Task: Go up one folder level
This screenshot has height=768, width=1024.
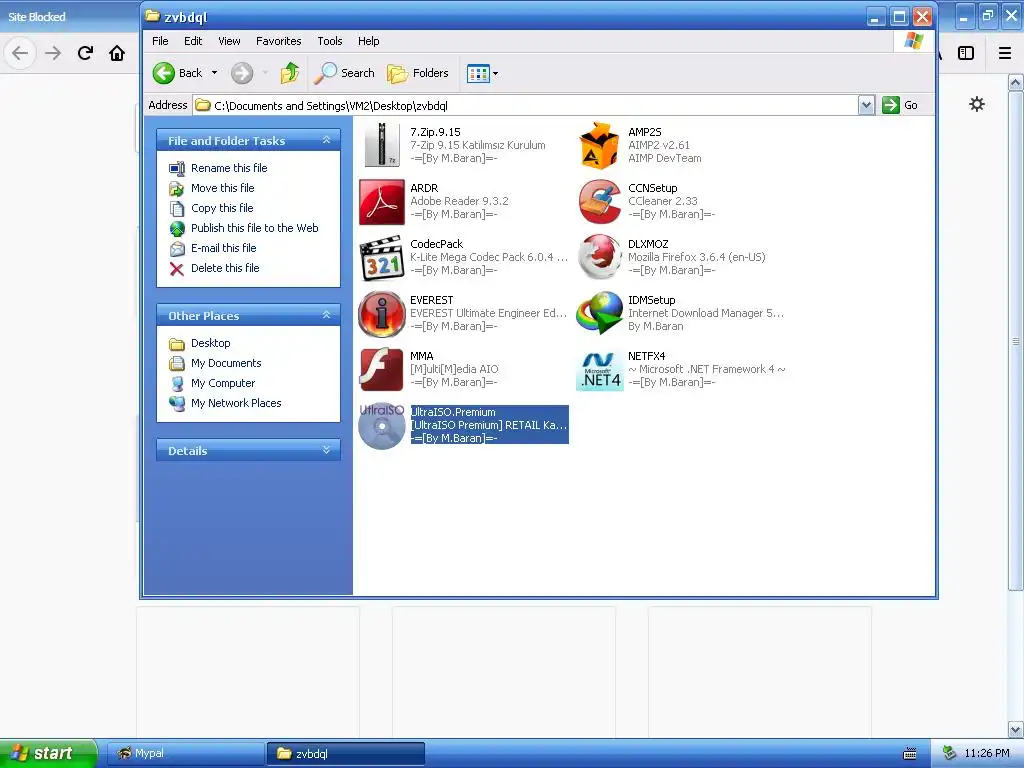Action: point(290,73)
